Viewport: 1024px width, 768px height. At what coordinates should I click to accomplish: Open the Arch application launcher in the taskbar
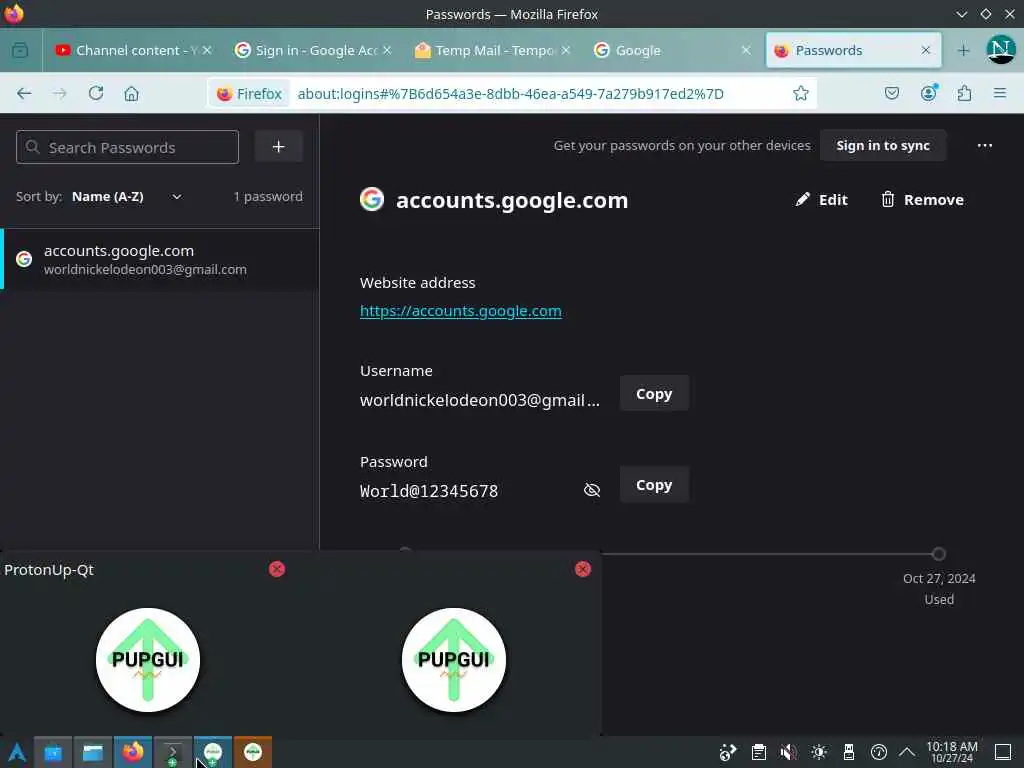click(x=16, y=752)
